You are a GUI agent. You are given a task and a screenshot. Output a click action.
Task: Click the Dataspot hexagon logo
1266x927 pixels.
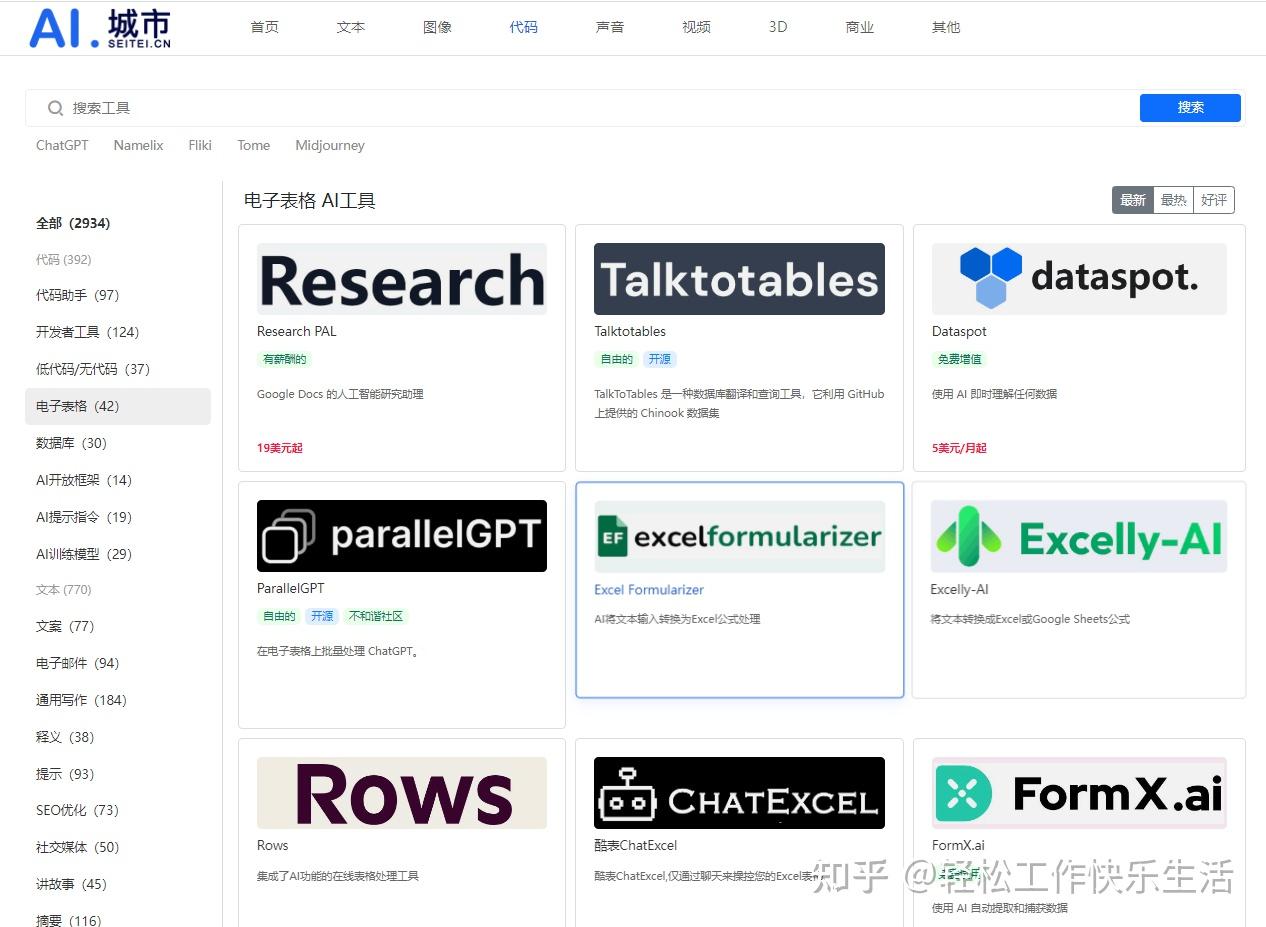[x=991, y=277]
